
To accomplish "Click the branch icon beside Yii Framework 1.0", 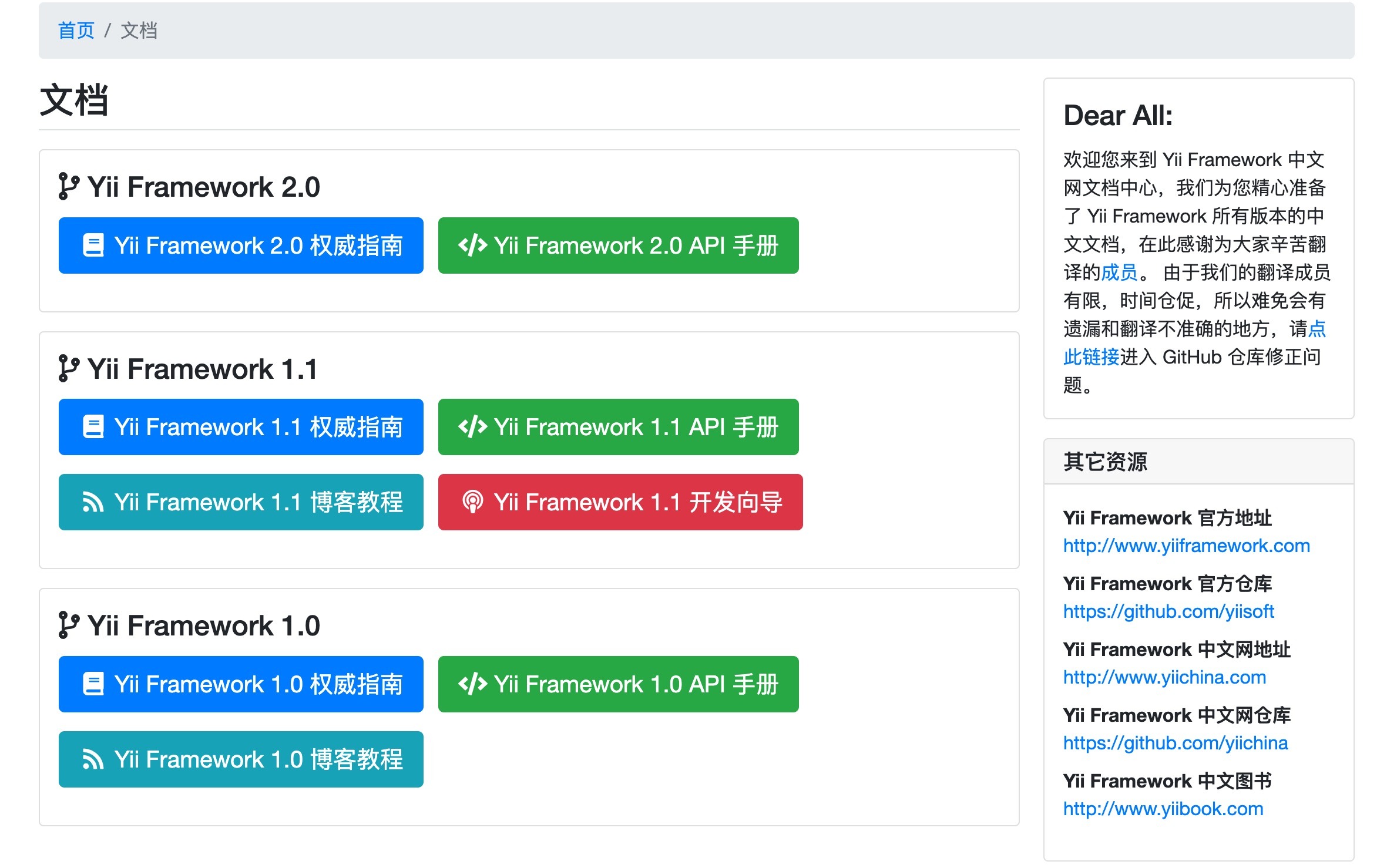I will click(x=69, y=625).
